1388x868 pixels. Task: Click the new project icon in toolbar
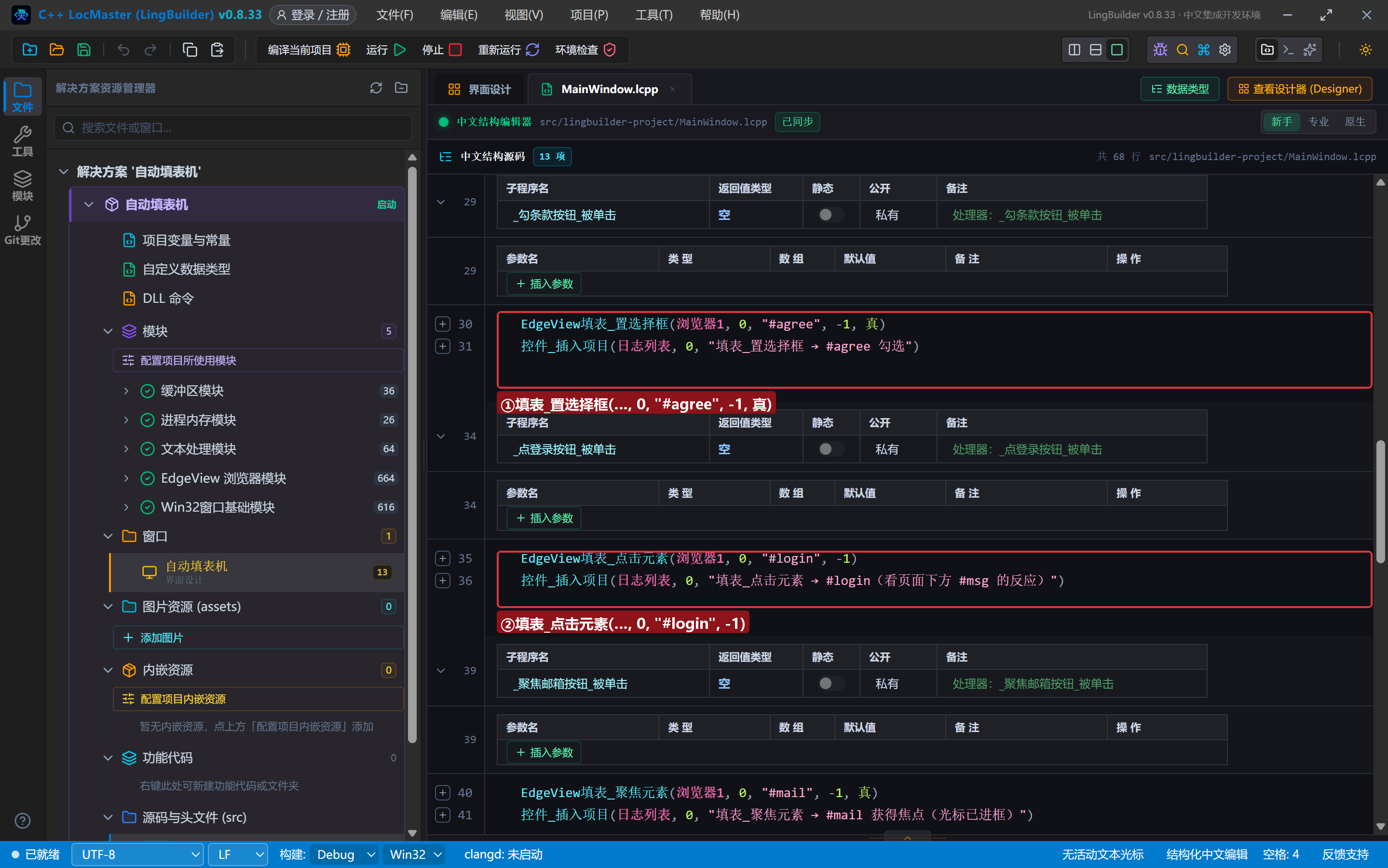pos(30,50)
